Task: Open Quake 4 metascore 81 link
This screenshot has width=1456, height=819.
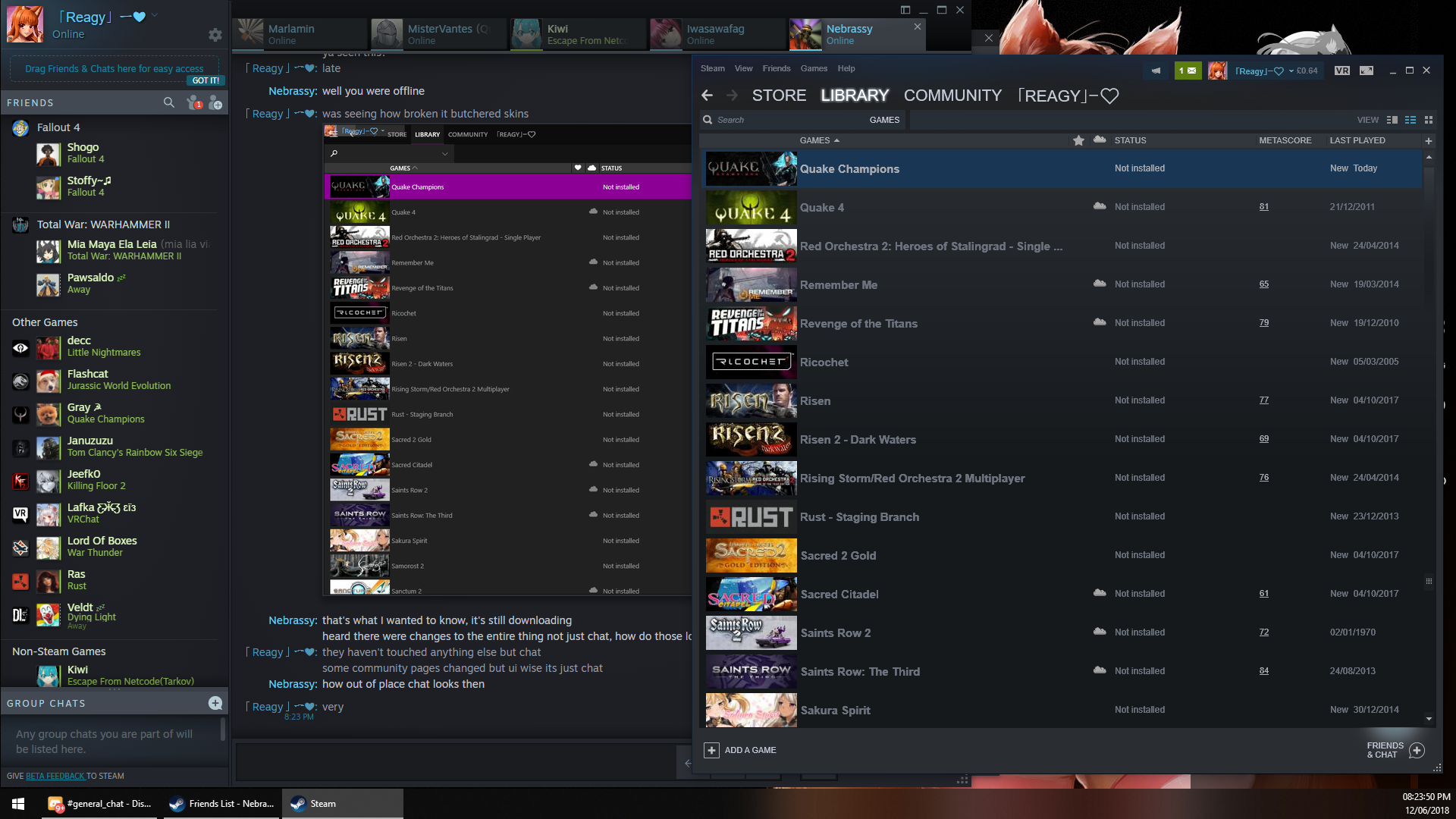Action: coord(1263,206)
